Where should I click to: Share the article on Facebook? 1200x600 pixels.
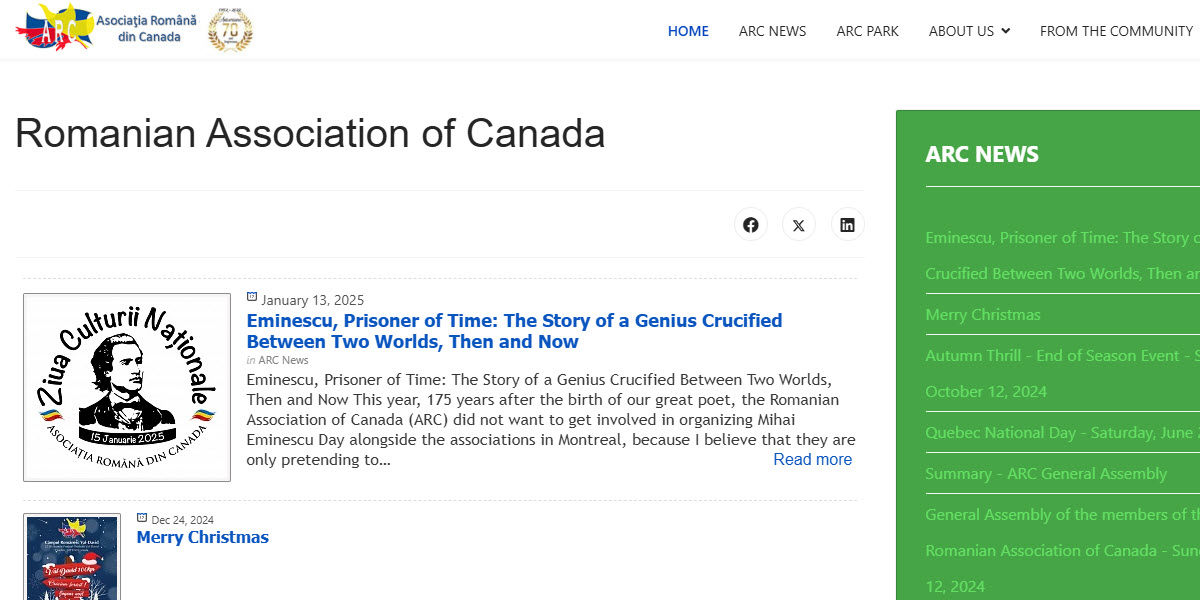[x=751, y=224]
